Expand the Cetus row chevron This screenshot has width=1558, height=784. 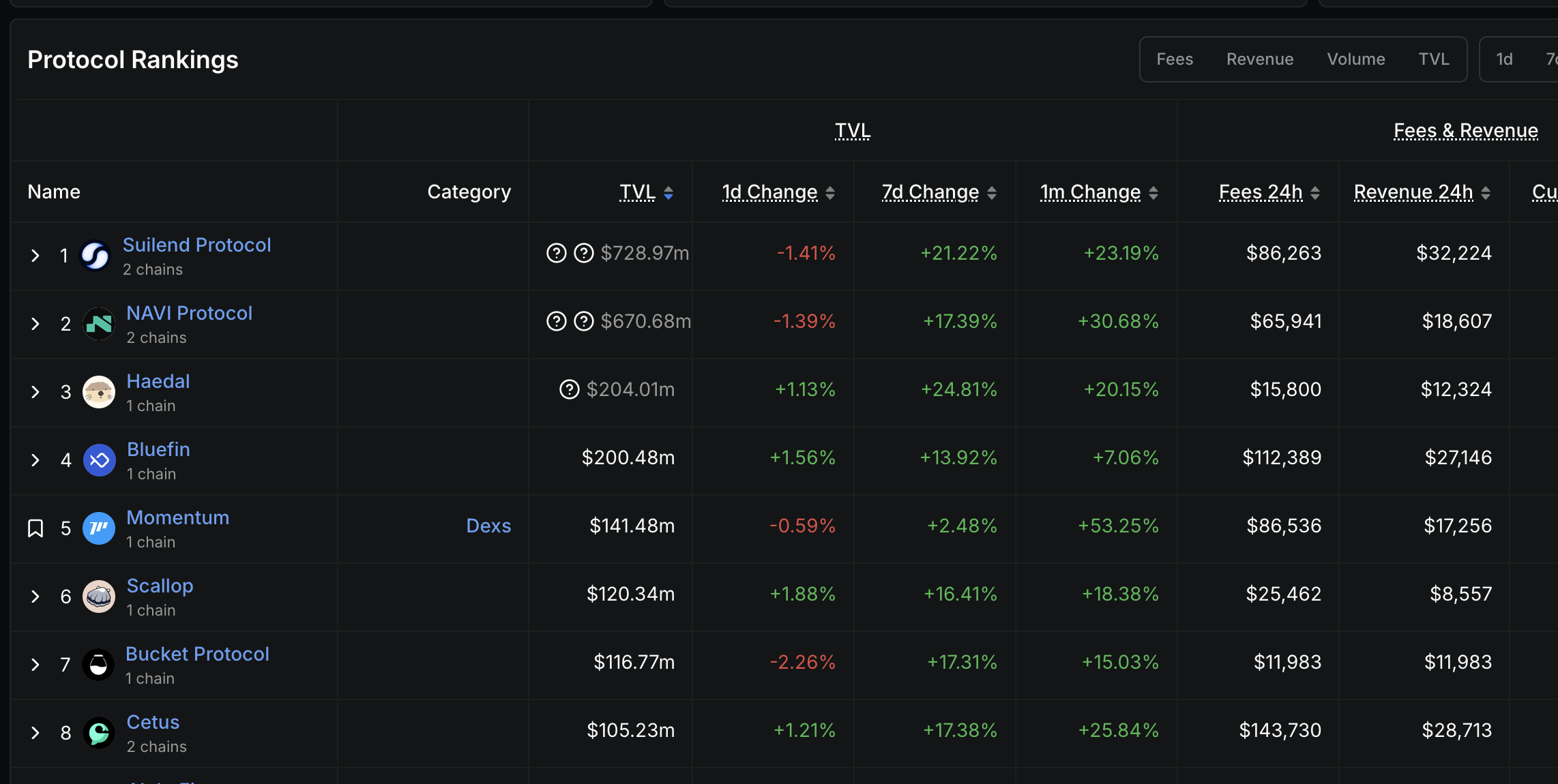tap(35, 733)
